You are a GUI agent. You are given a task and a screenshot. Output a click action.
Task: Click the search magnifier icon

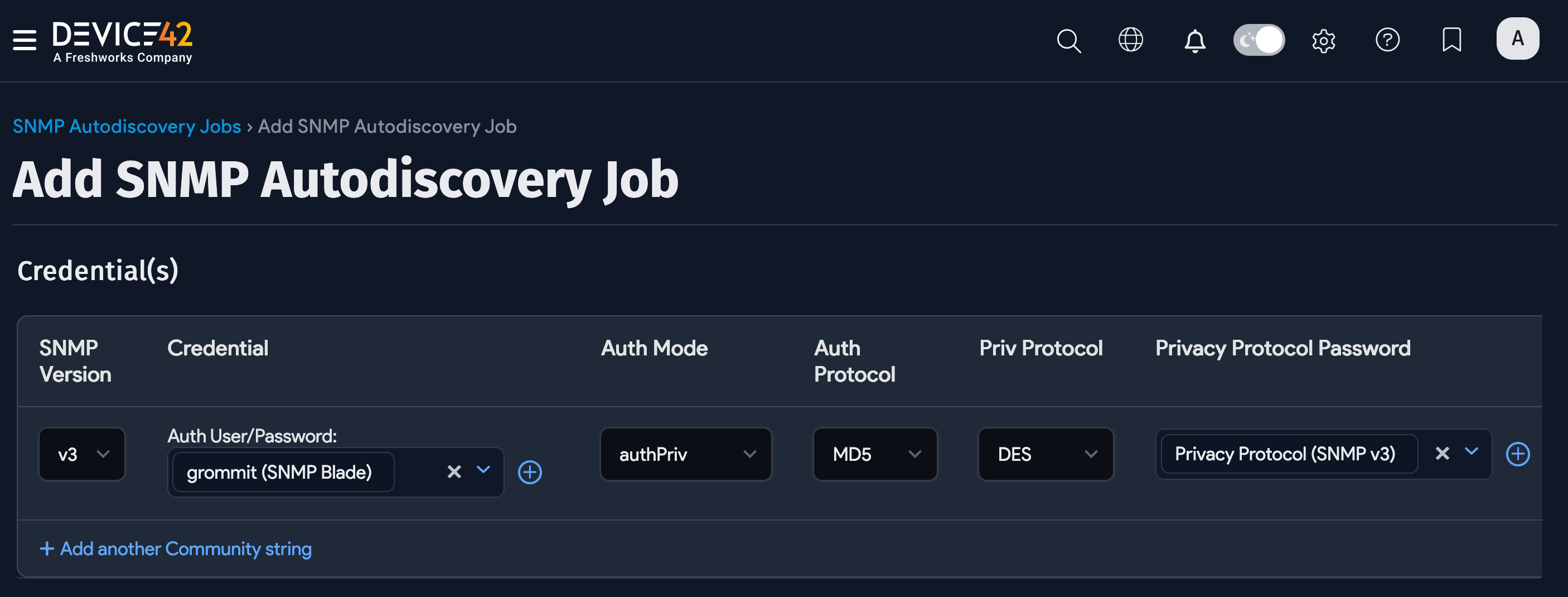click(1069, 41)
